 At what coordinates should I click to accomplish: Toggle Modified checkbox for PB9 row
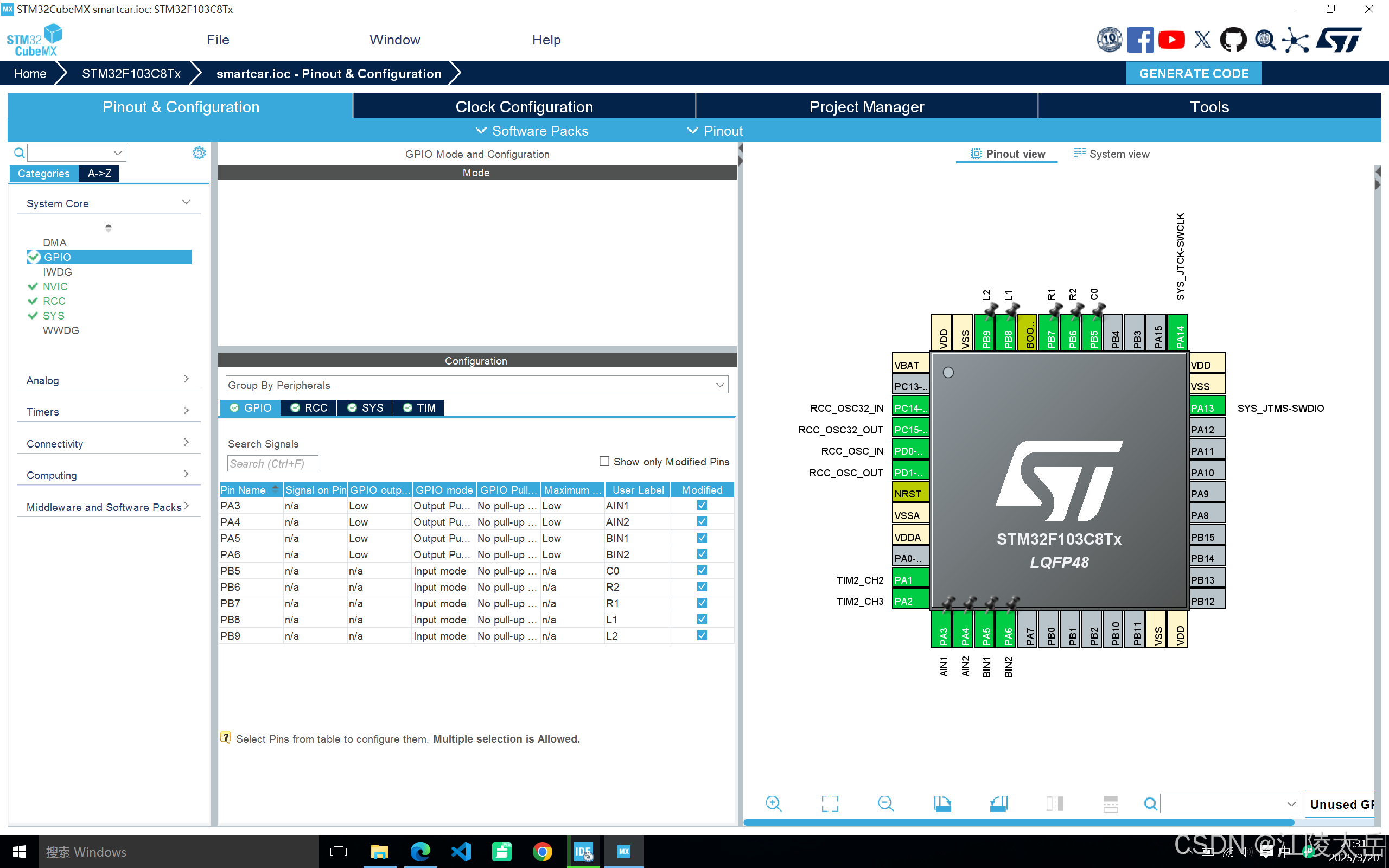[702, 635]
